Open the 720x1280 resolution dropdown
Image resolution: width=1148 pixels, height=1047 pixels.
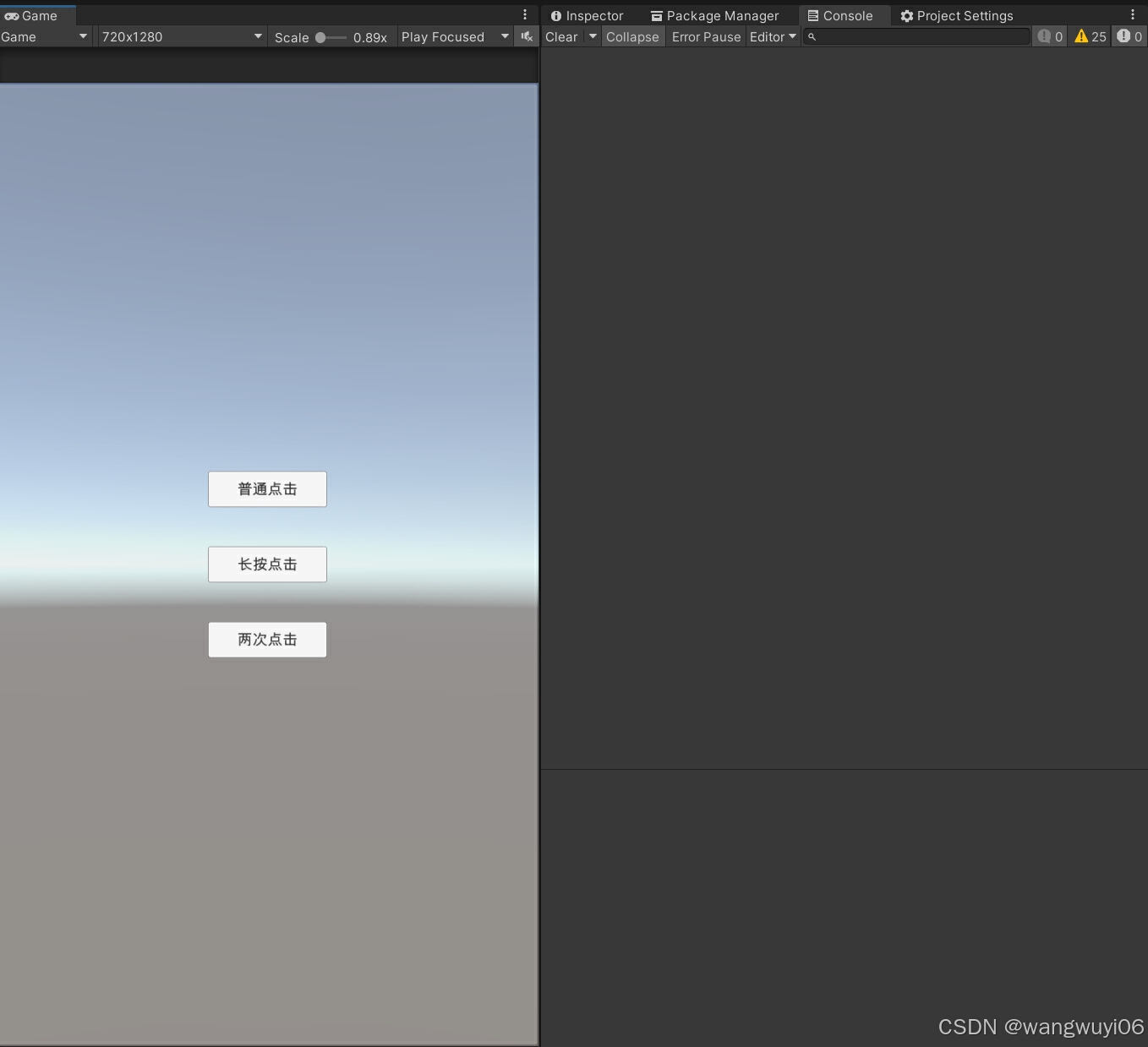pos(180,36)
